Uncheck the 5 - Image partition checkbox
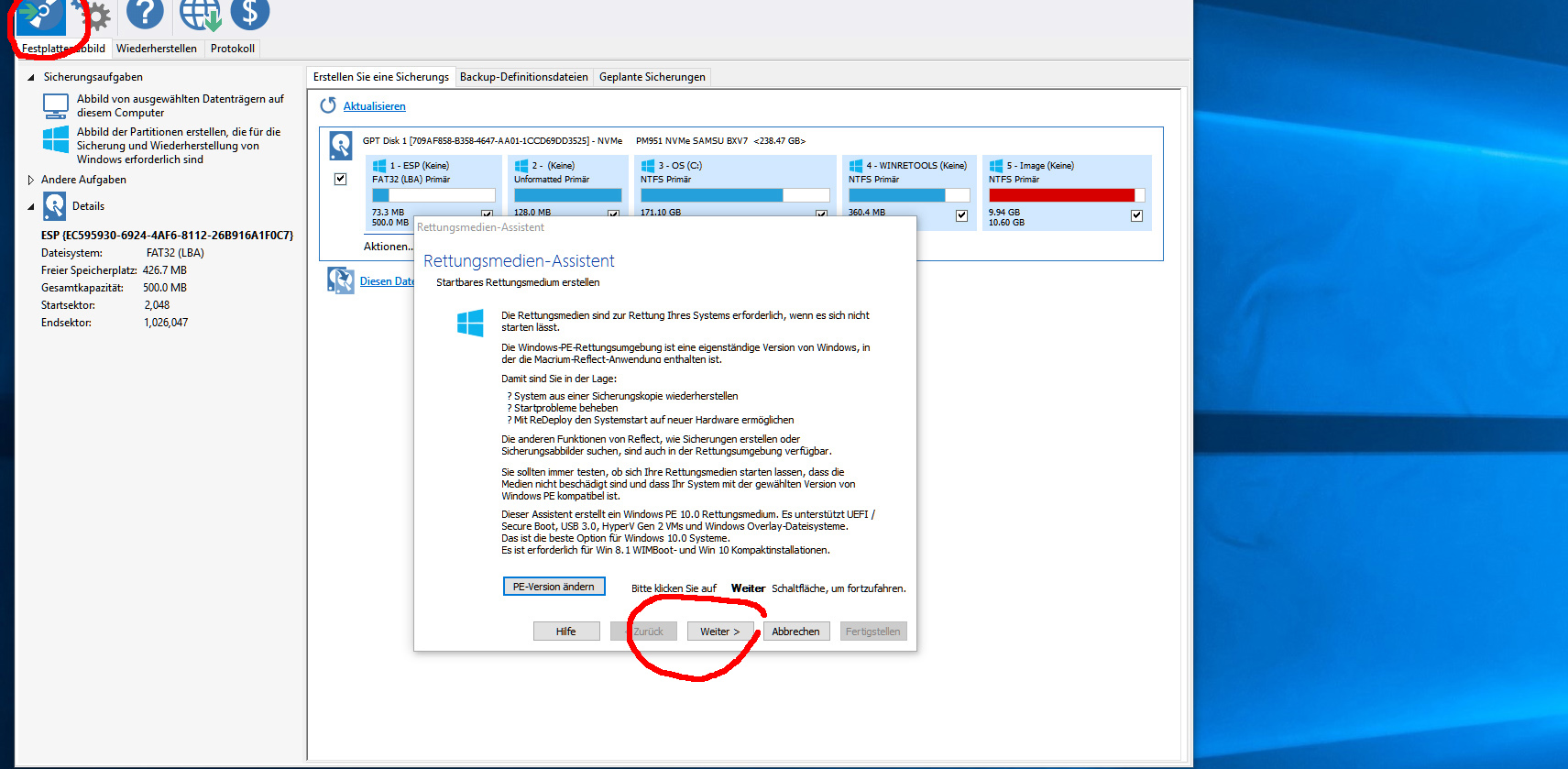This screenshot has width=1568, height=769. point(1136,215)
